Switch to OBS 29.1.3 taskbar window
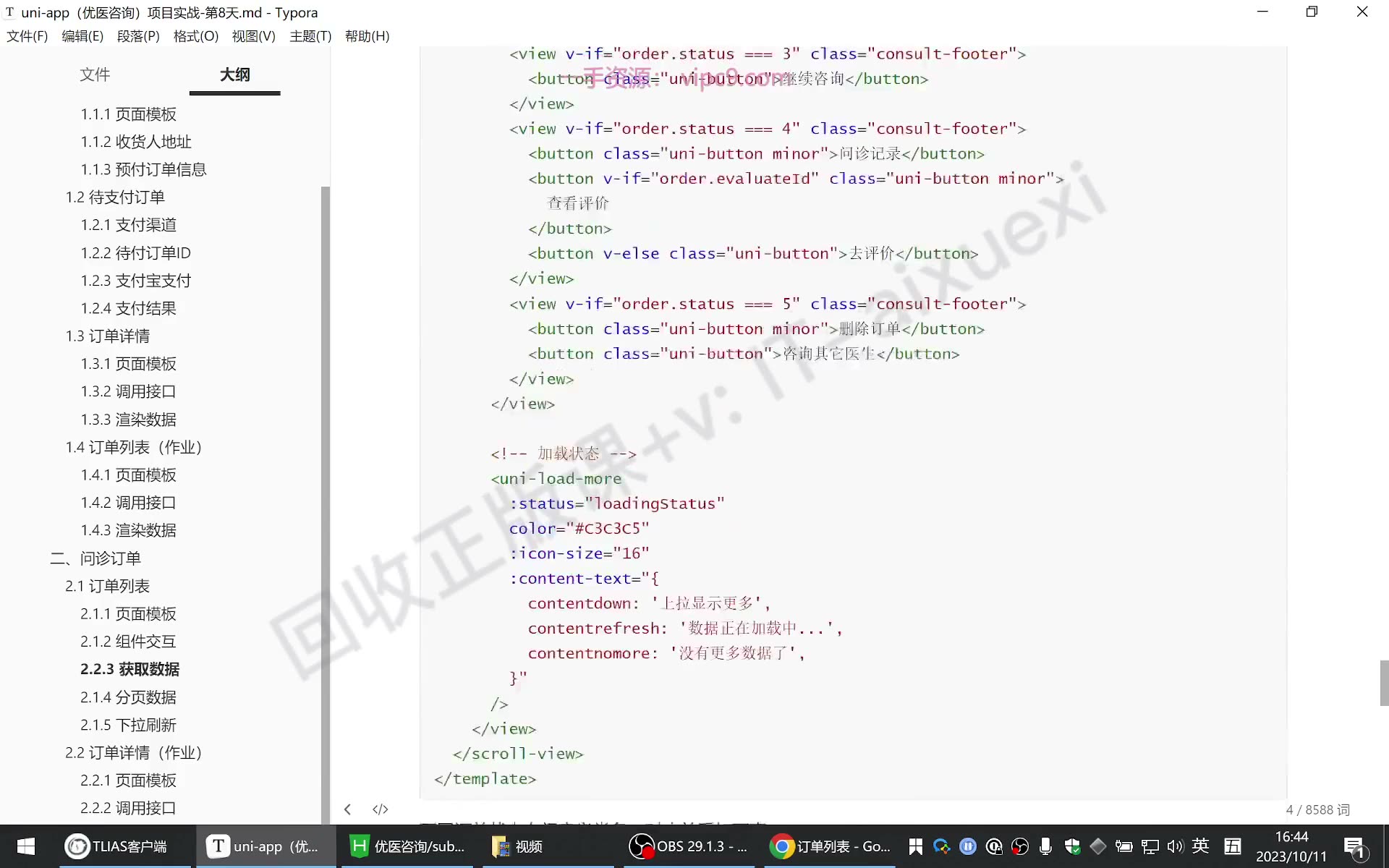1389x868 pixels. [688, 846]
